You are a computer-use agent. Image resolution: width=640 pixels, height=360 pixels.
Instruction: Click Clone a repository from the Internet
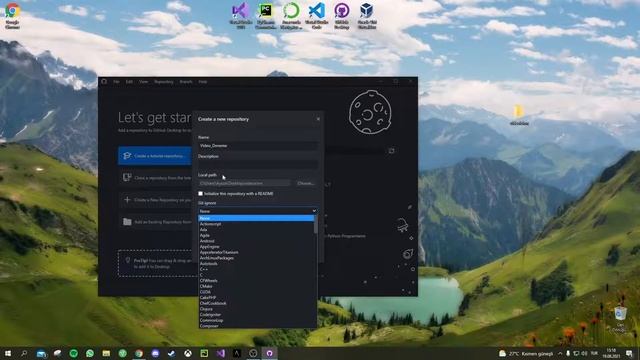(x=155, y=178)
